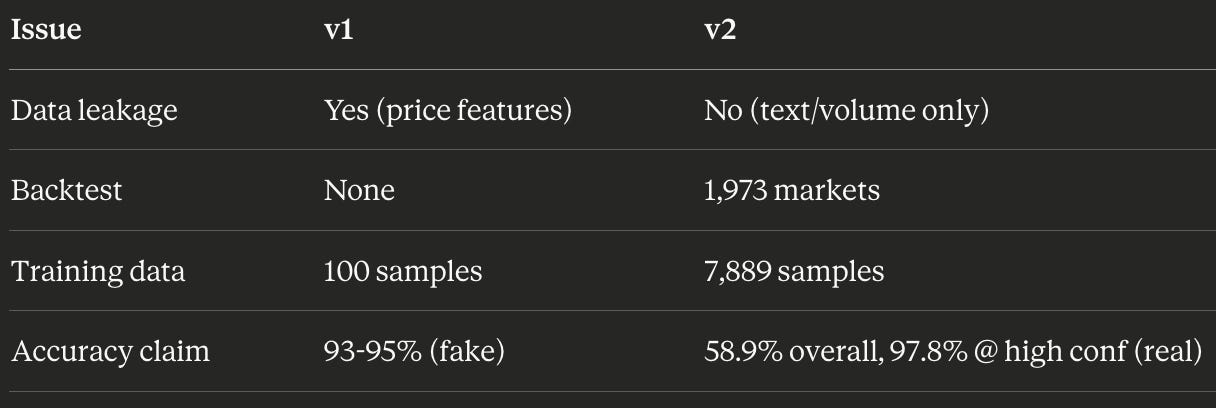Screen dimensions: 1216x408
Task: Select the v2 column header
Action: (x=720, y=29)
